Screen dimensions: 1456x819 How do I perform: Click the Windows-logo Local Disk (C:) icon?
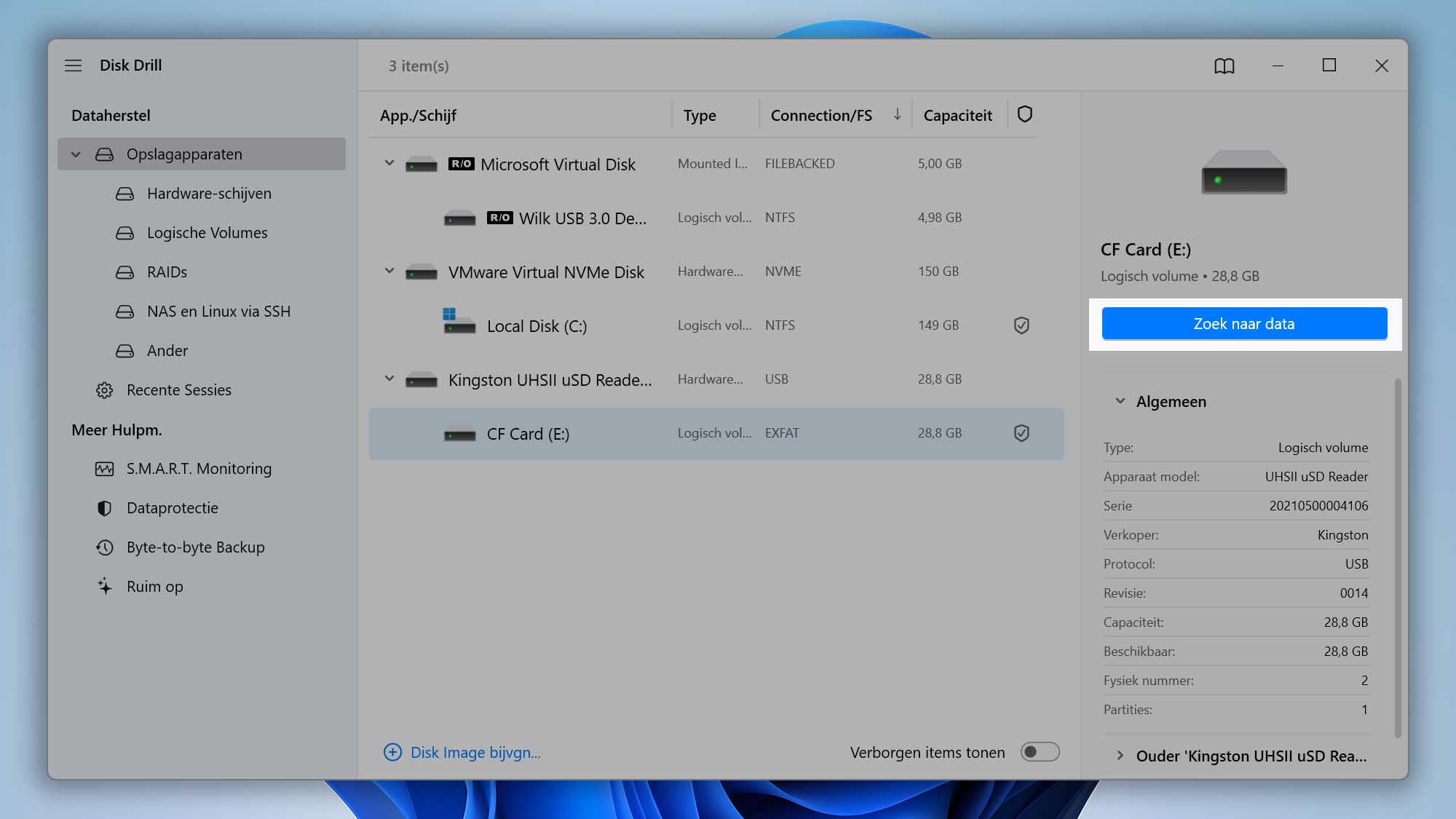point(459,321)
